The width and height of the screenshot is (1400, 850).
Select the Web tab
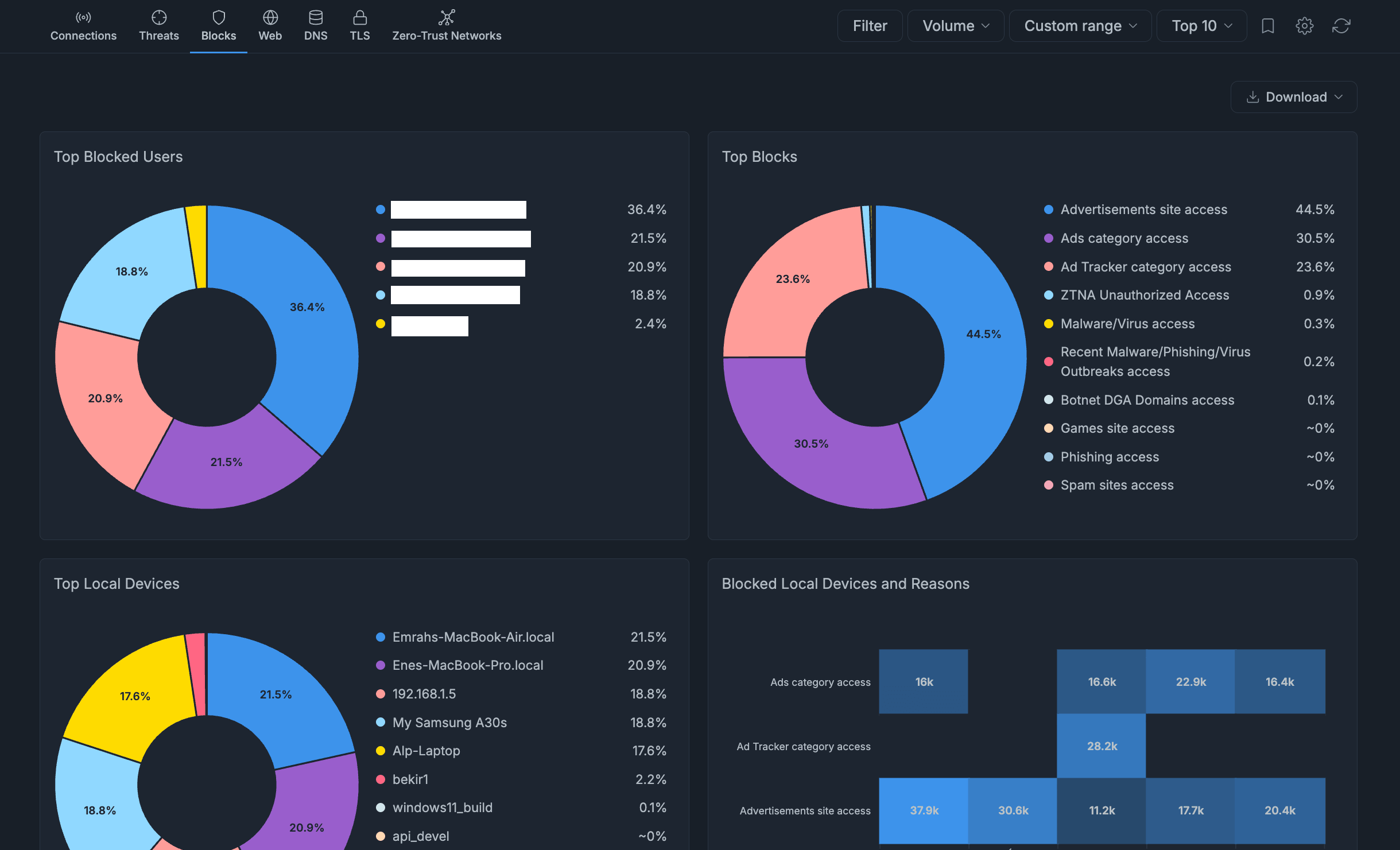point(270,26)
